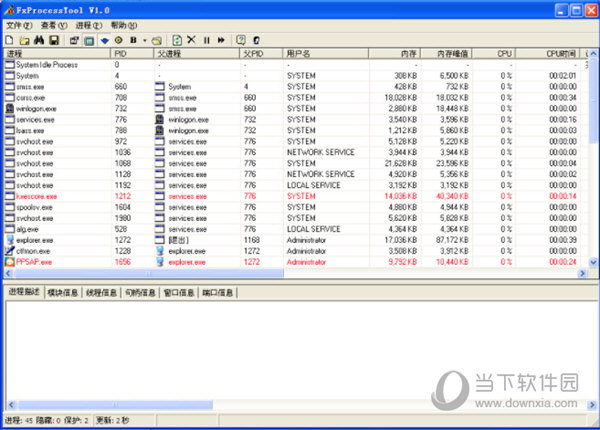Click the floppy disk save icon
This screenshot has height=430, width=600.
(x=54, y=39)
